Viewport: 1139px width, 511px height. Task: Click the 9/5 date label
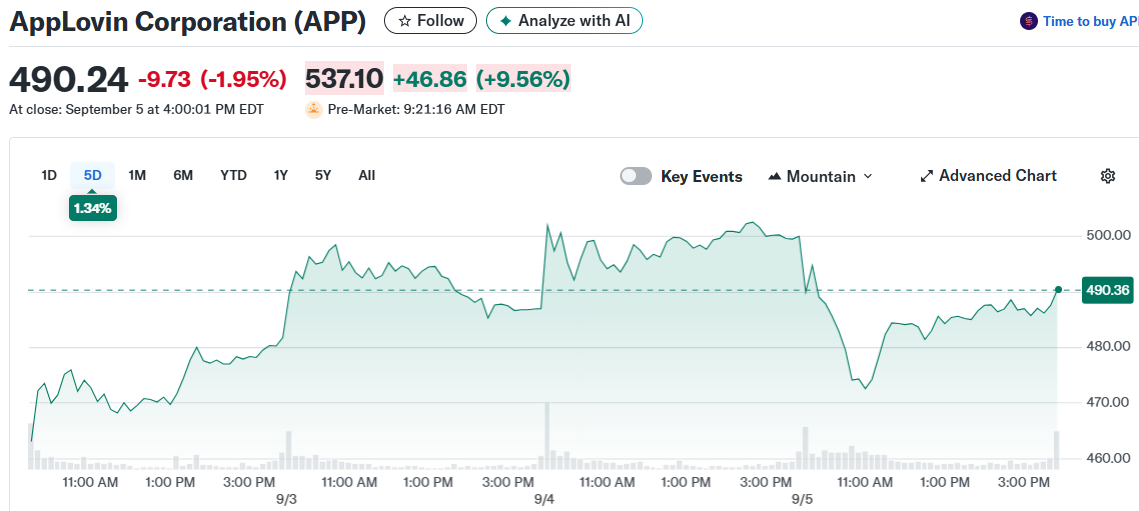(x=802, y=499)
